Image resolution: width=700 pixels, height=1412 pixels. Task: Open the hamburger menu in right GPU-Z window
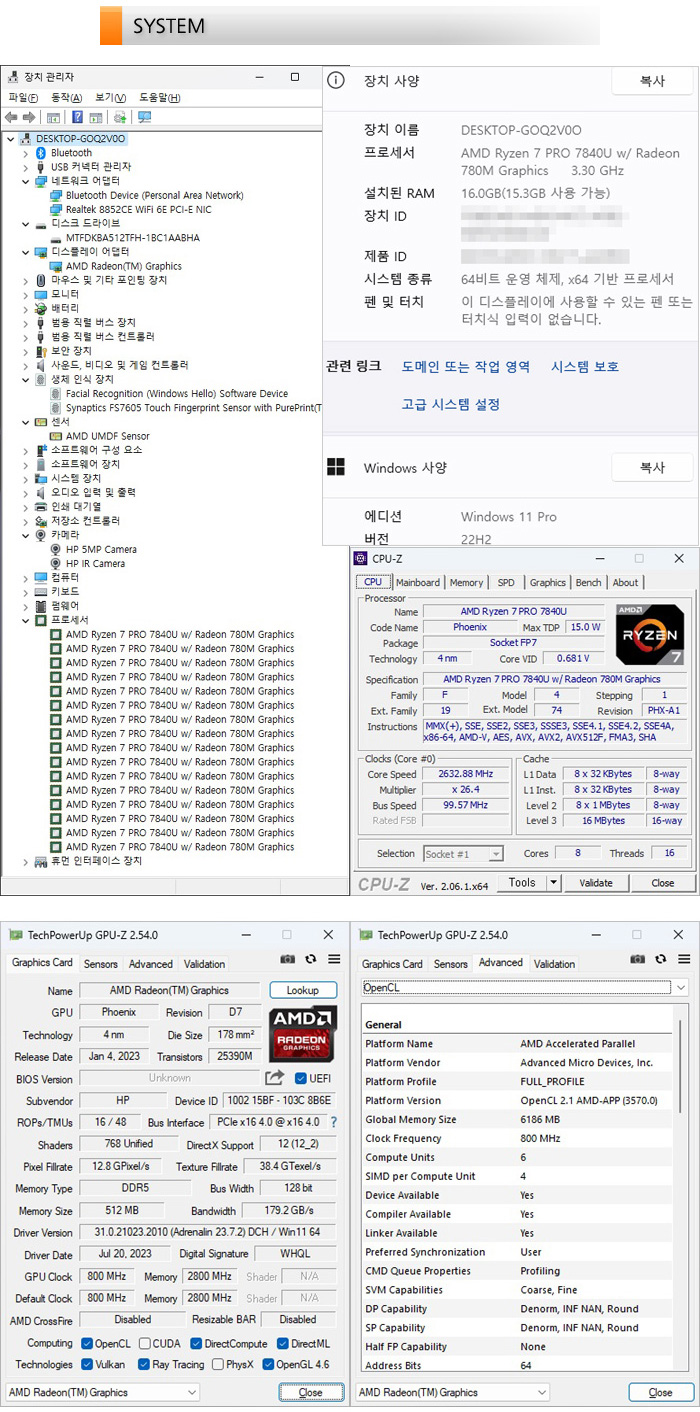tap(683, 959)
